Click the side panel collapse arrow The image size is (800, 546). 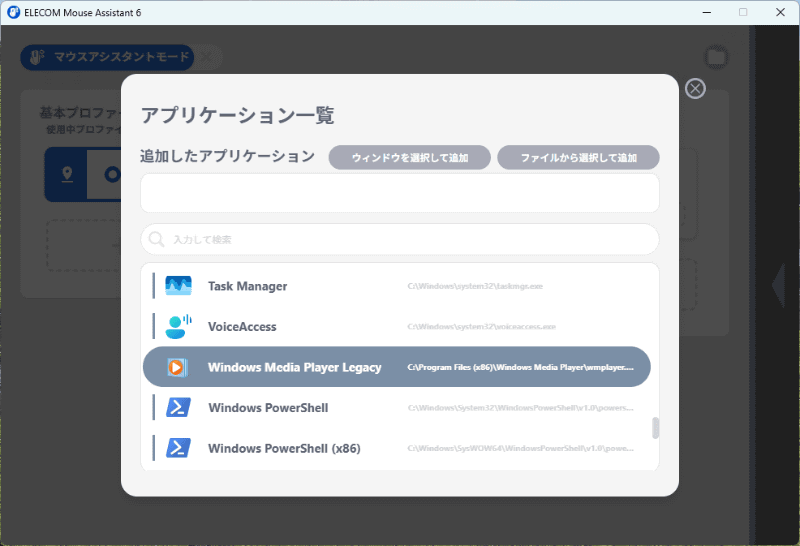(x=778, y=286)
